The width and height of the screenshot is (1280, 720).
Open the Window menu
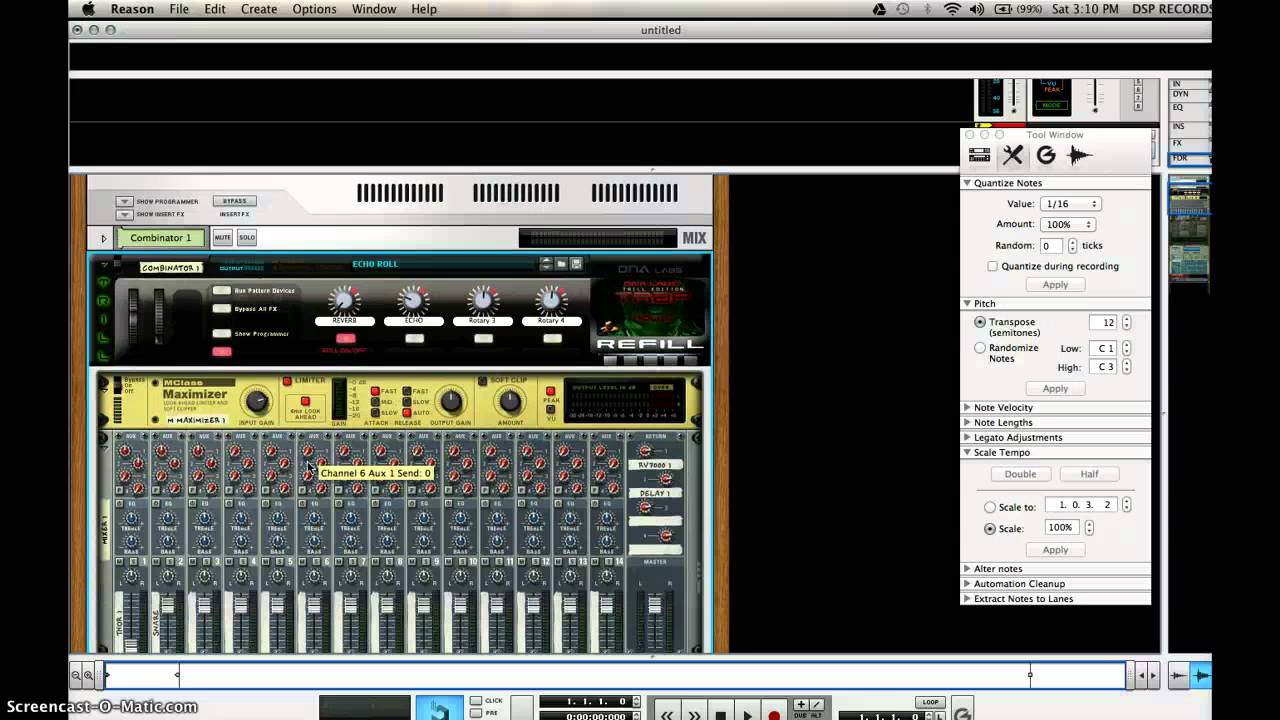(374, 9)
